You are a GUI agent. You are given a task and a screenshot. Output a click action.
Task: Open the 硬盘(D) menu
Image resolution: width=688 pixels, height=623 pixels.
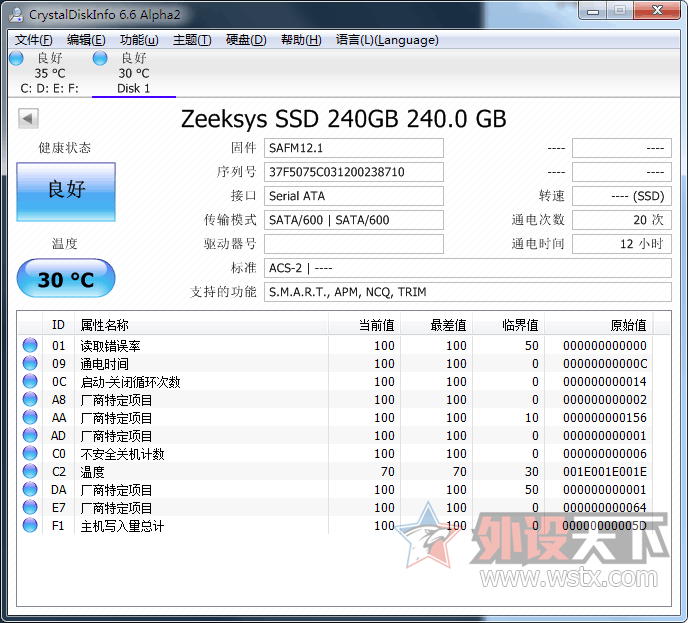[x=246, y=40]
